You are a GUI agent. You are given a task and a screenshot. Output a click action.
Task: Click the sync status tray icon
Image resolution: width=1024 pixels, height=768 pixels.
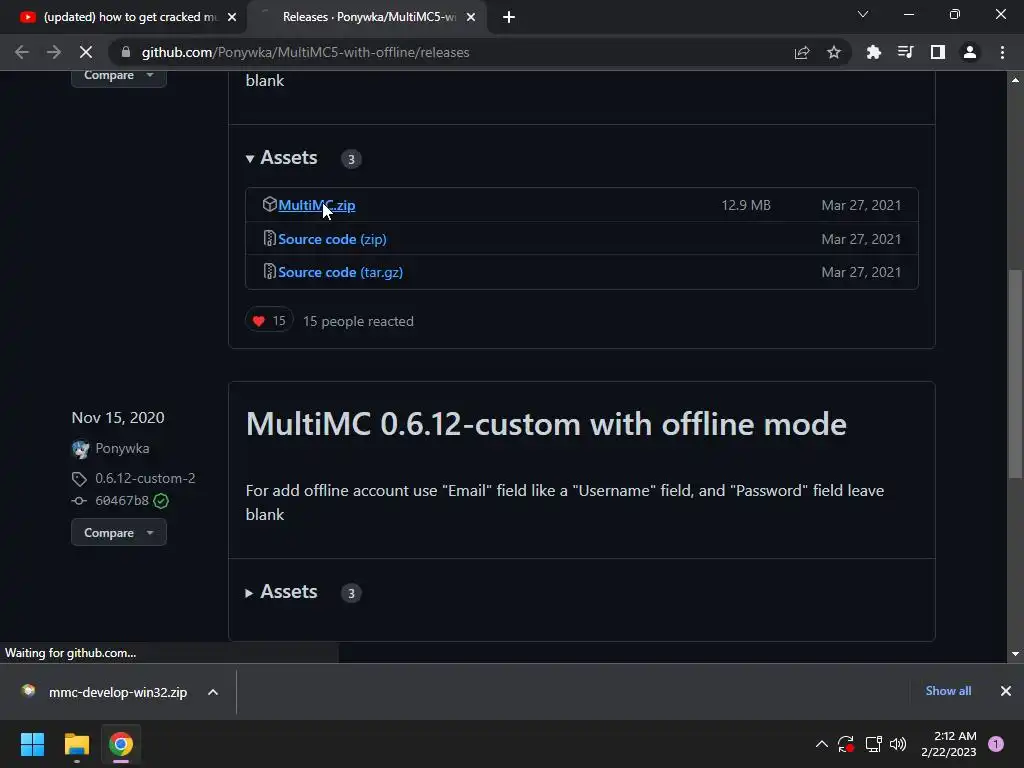846,744
